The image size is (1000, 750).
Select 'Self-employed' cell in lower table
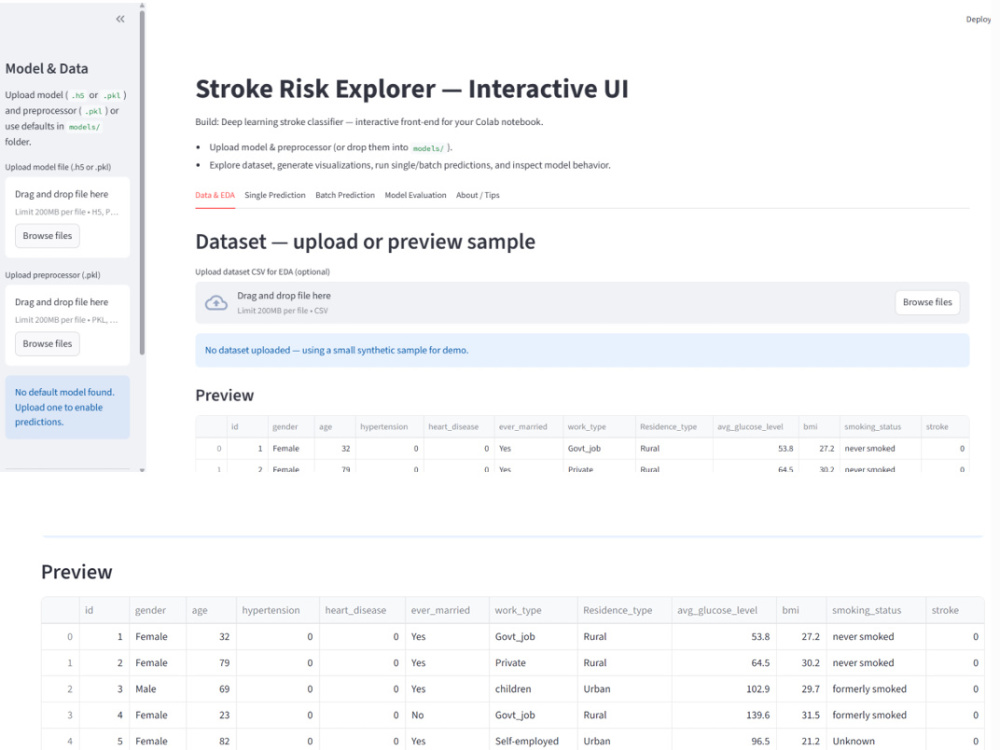[533, 741]
